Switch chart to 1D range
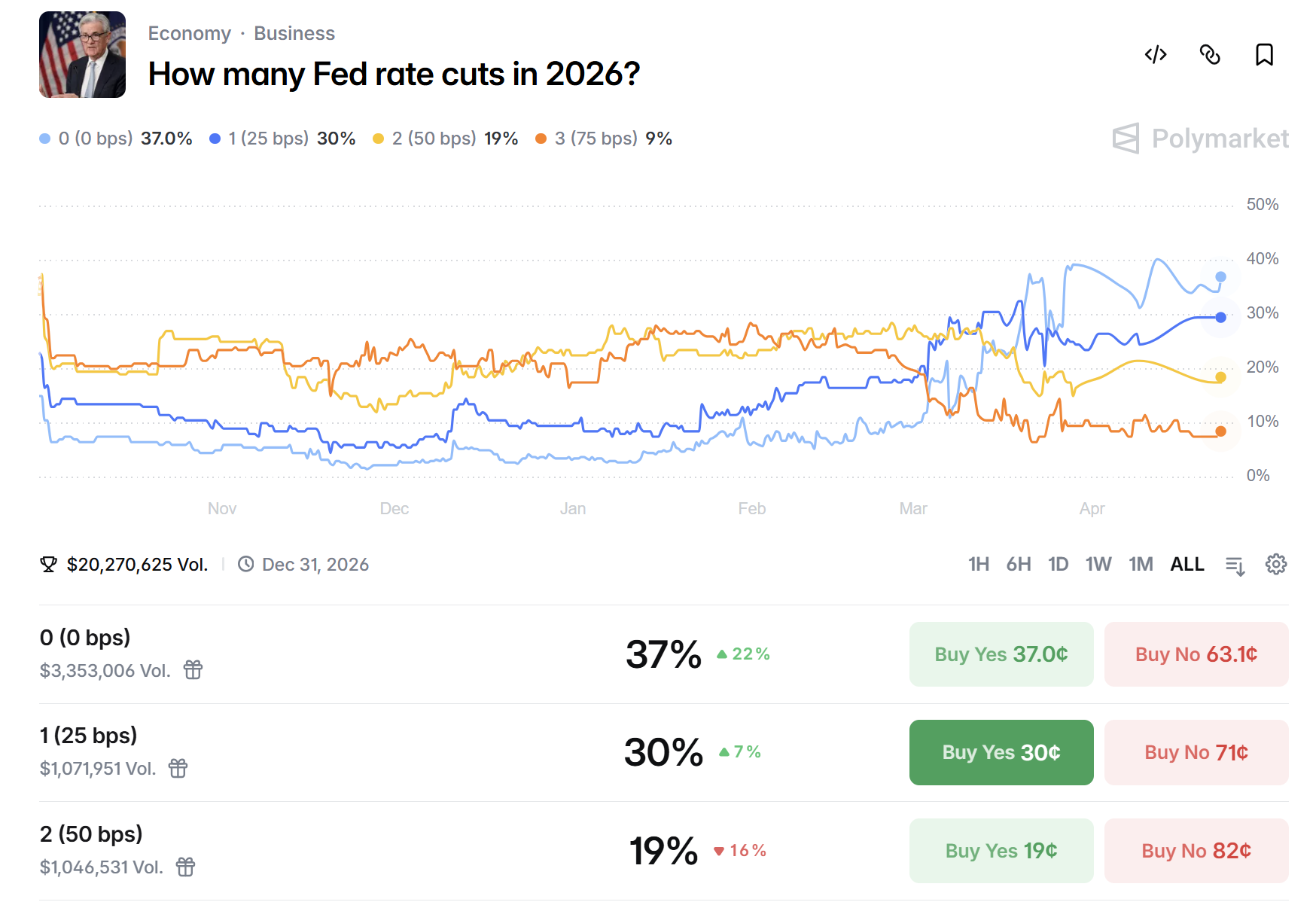The width and height of the screenshot is (1316, 902). tap(1059, 565)
